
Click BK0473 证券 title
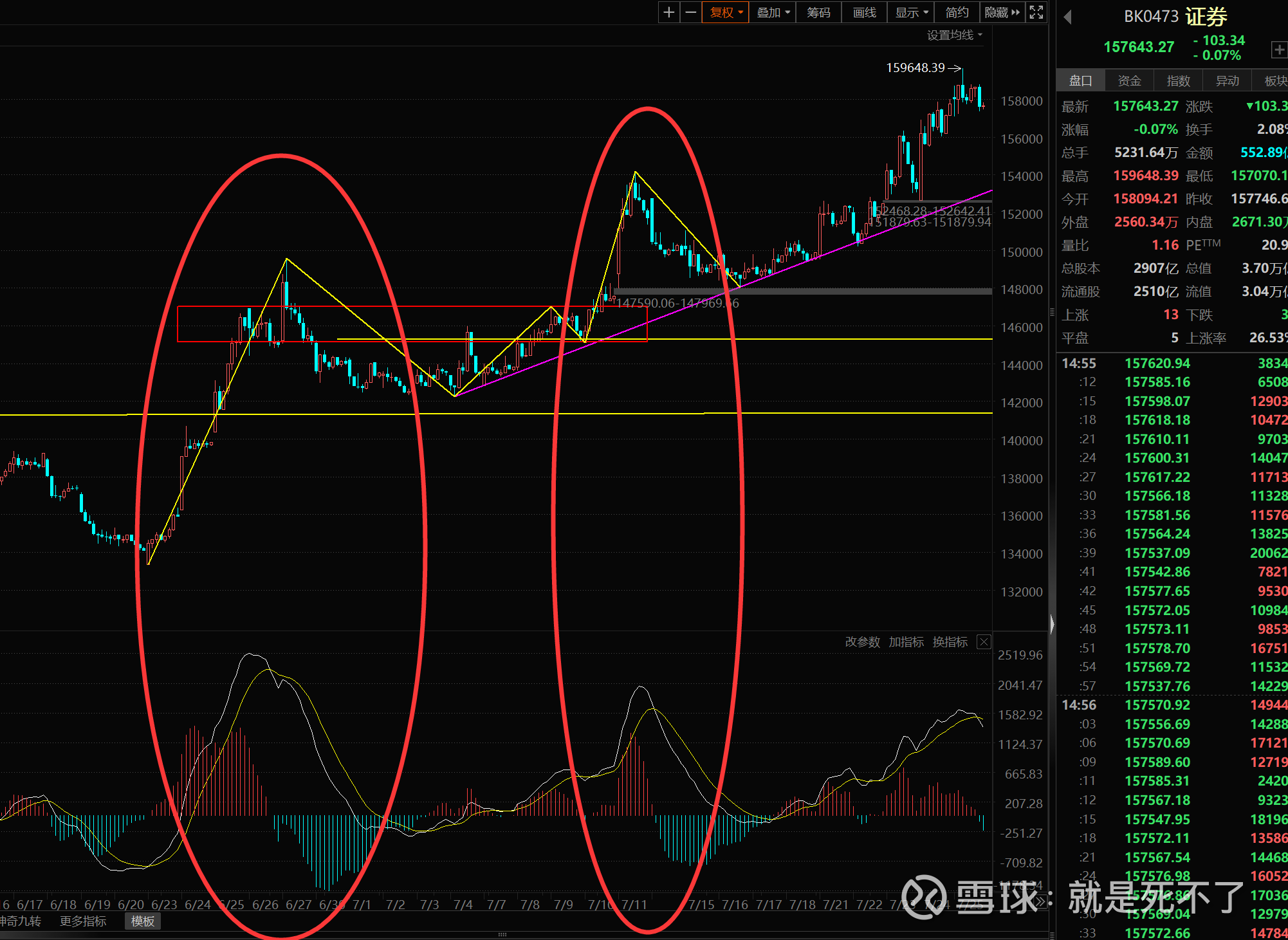pos(1175,16)
